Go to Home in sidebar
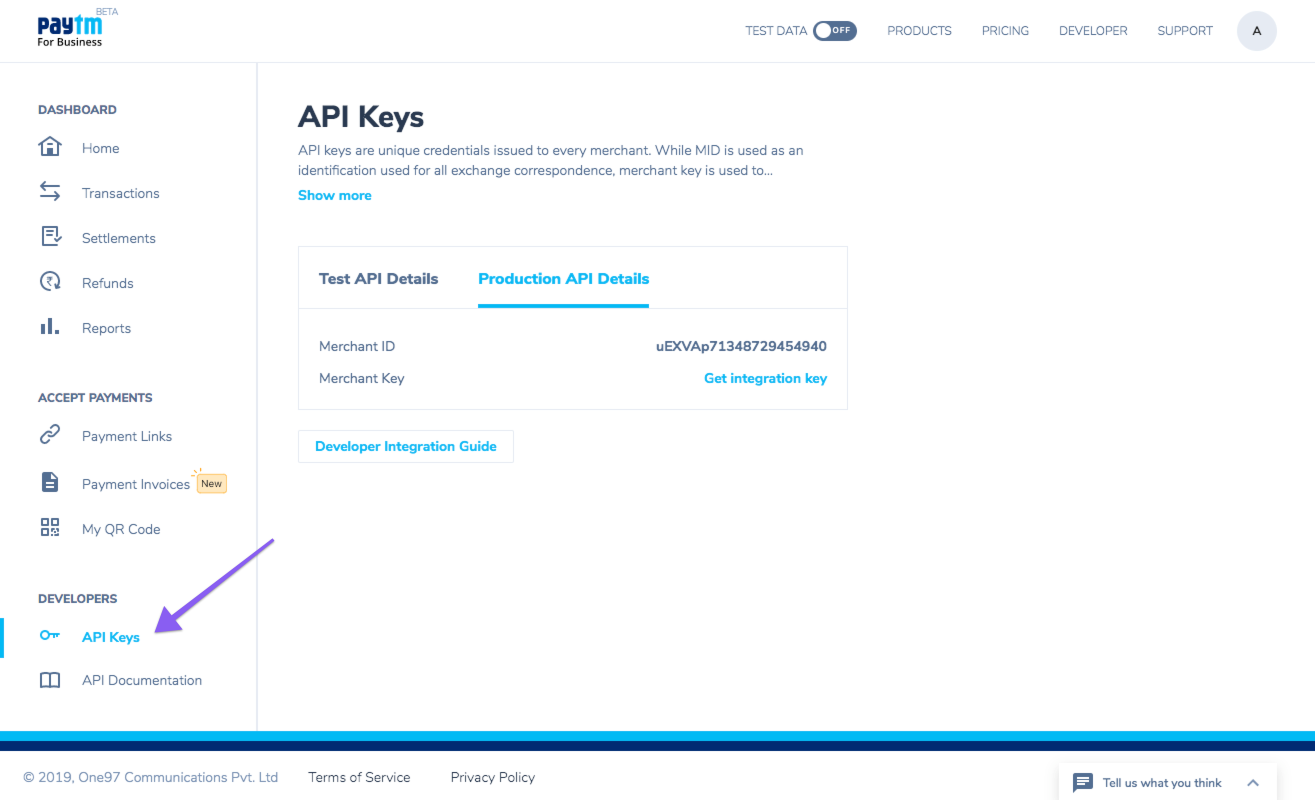This screenshot has height=800, width=1315. (100, 148)
